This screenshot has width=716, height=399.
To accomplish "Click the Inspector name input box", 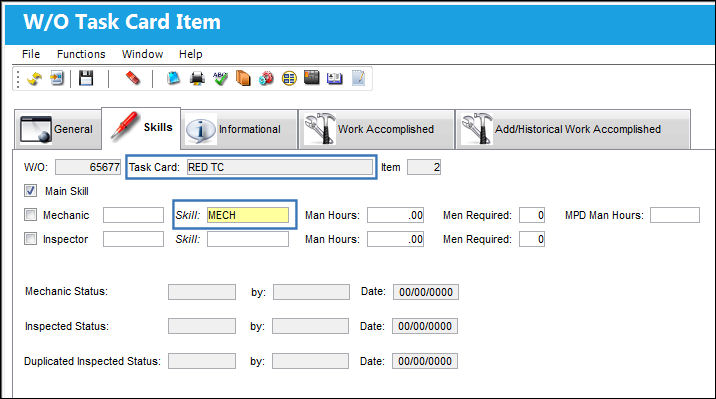I will pyautogui.click(x=133, y=239).
